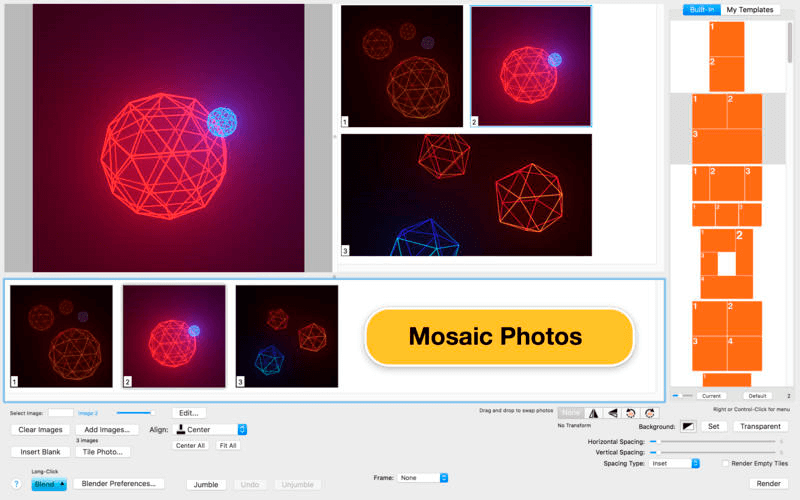Viewport: 800px width, 500px height.
Task: Choose the four-tile grid layout template
Action: [x=727, y=336]
